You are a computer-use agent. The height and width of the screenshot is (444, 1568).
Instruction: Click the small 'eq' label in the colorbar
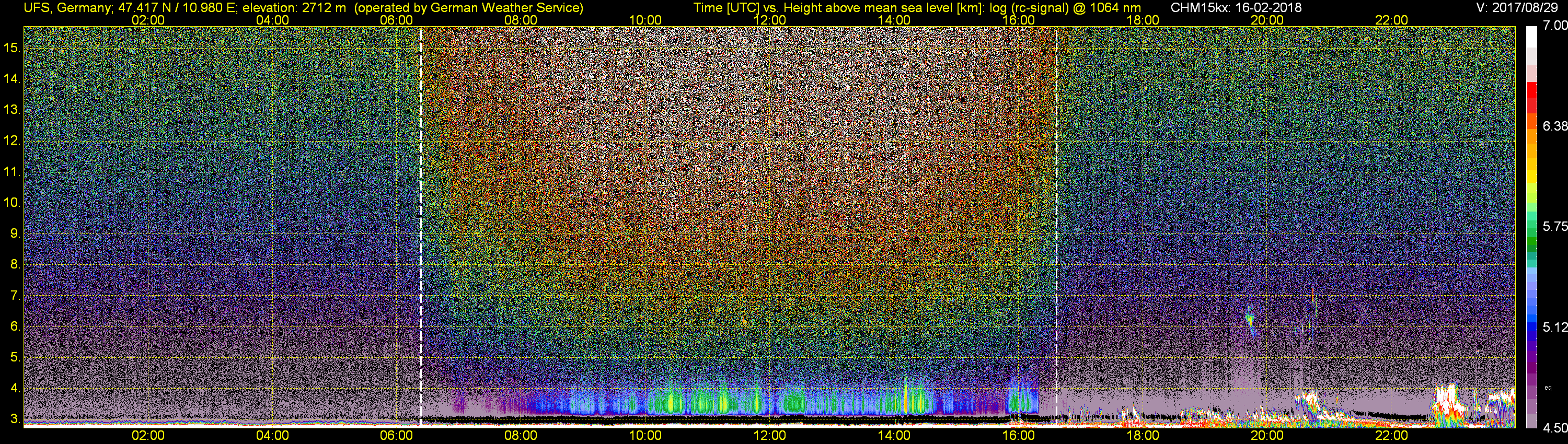(x=1548, y=388)
